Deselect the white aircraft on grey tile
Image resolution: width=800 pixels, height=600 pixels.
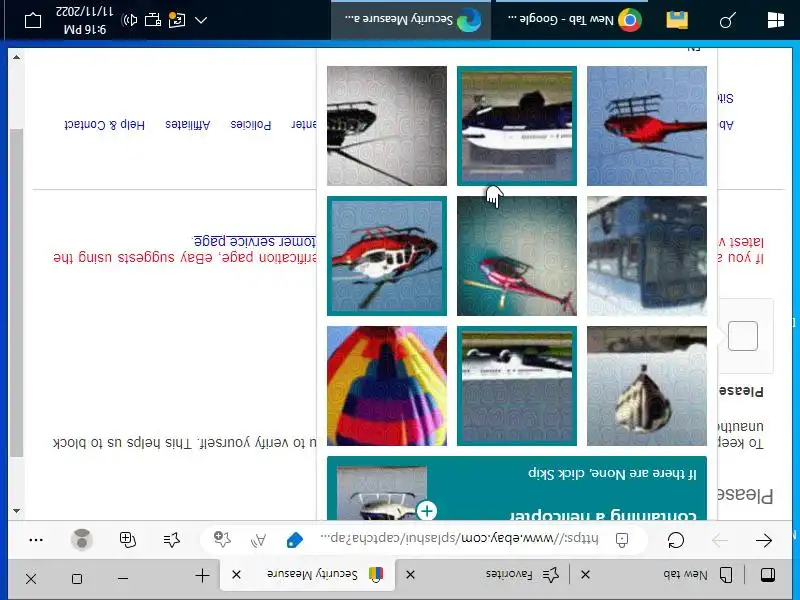pyautogui.click(x=517, y=386)
